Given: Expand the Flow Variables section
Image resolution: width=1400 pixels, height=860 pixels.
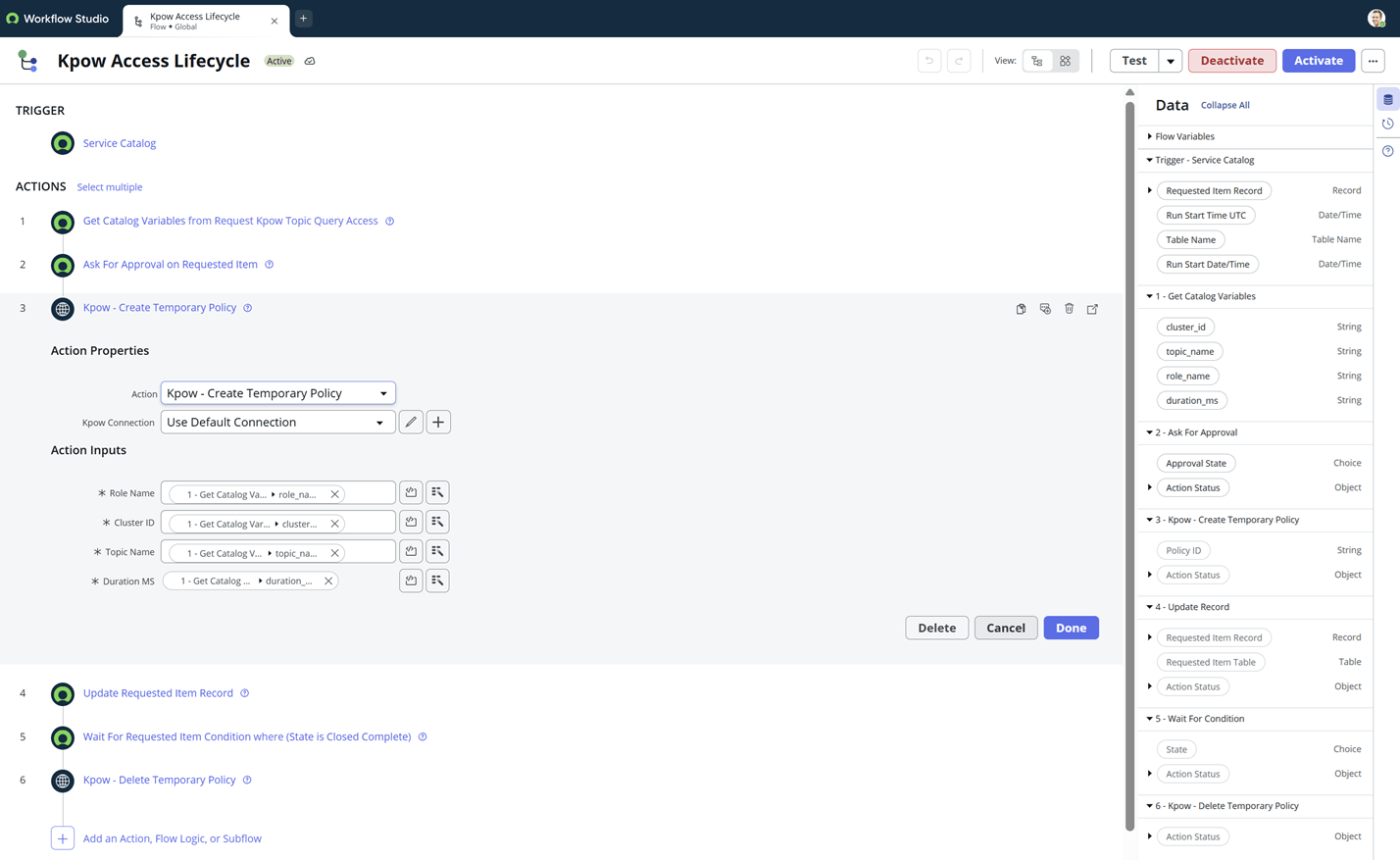Looking at the screenshot, I should (x=1149, y=136).
